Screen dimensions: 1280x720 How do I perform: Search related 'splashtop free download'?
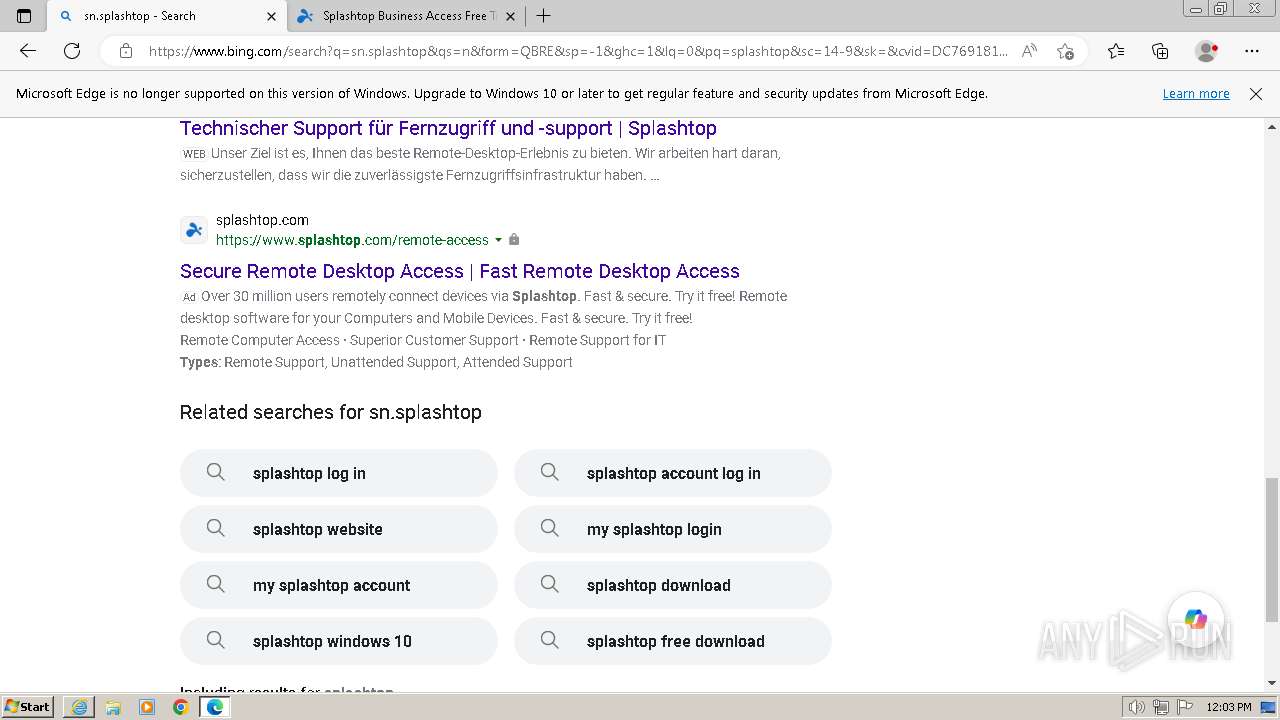coord(672,641)
